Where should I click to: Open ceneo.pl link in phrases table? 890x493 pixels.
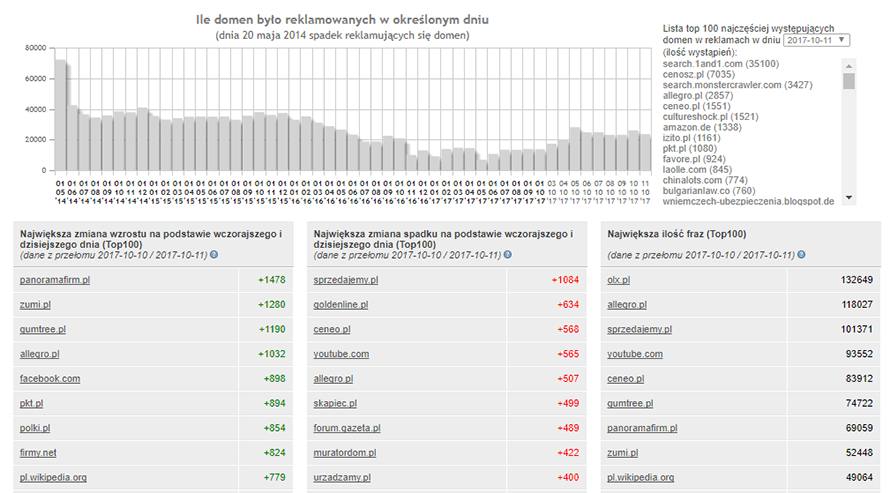tap(625, 378)
